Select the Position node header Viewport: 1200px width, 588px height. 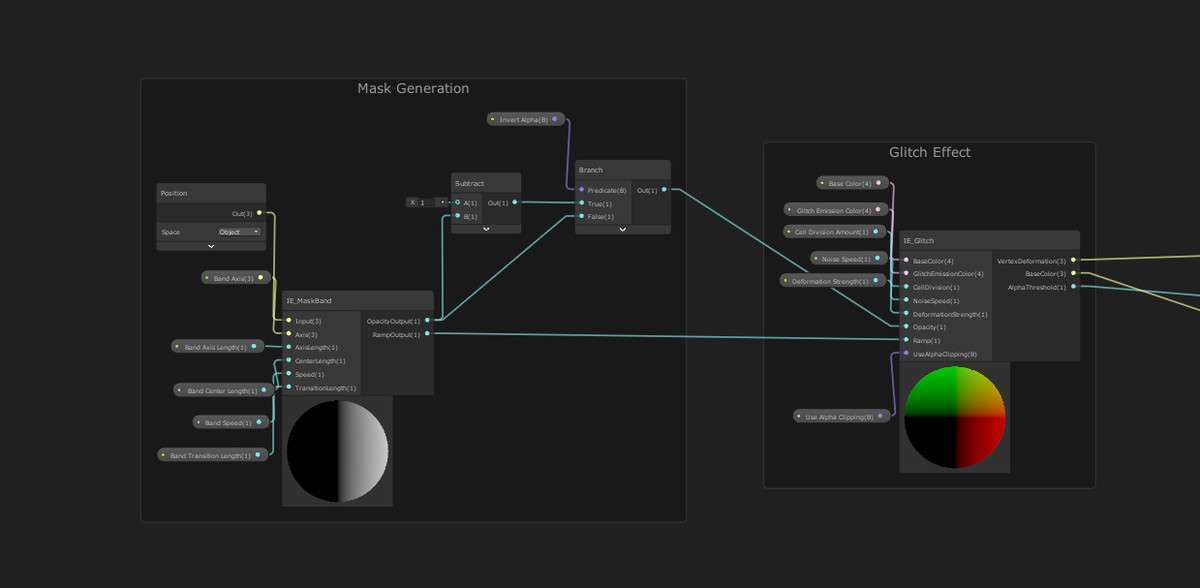211,193
